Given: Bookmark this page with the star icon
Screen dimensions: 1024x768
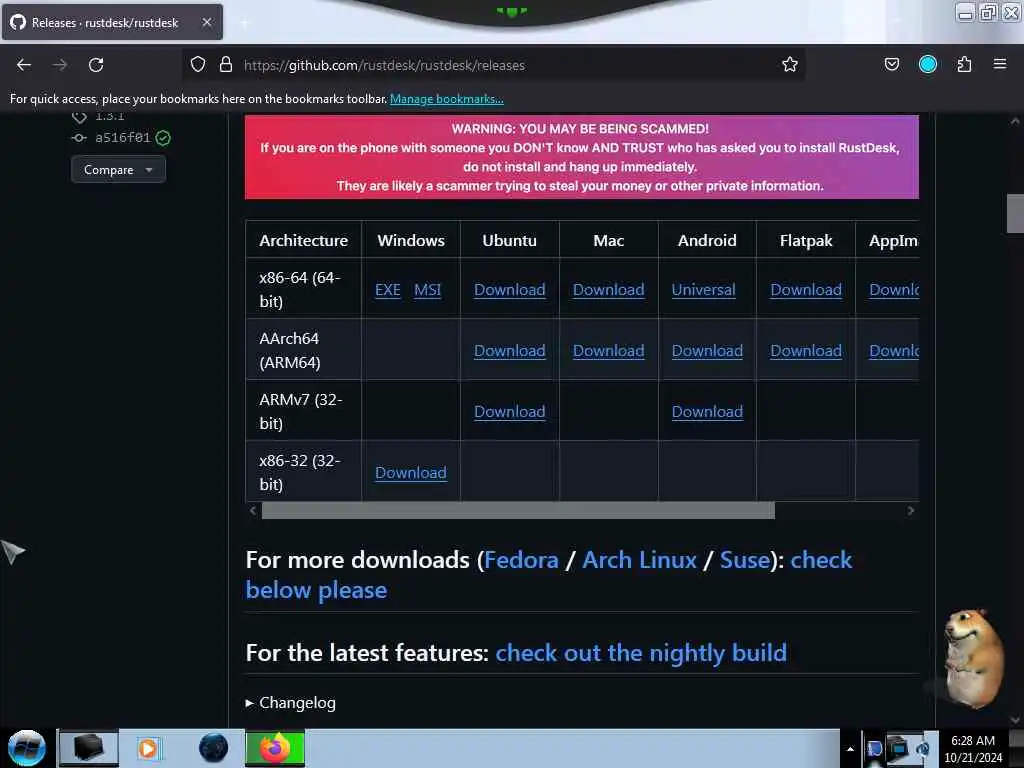Looking at the screenshot, I should click(790, 65).
